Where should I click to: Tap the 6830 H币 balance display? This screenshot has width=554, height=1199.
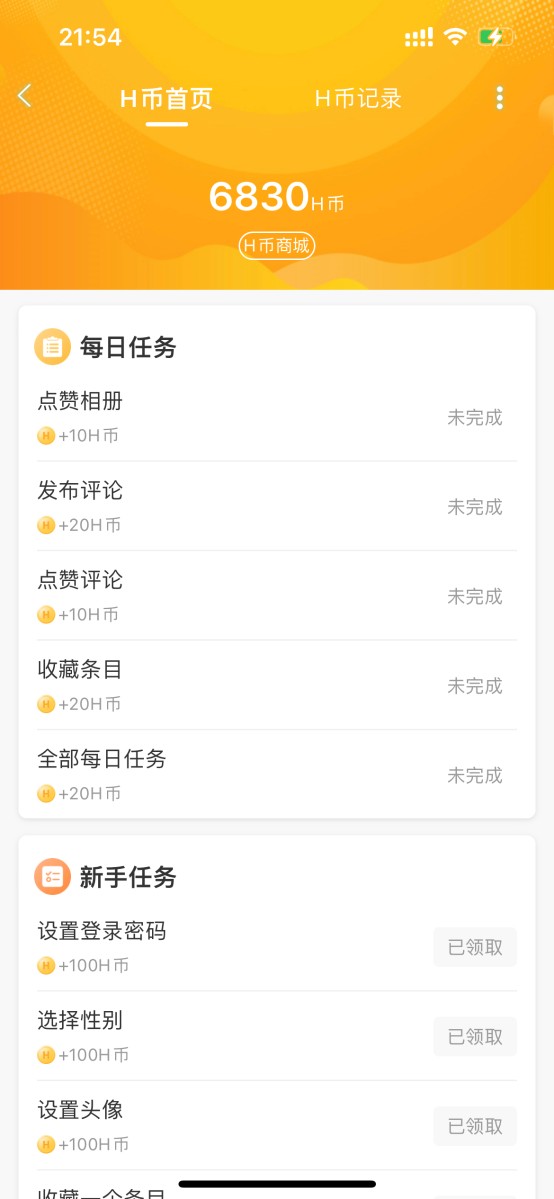point(277,197)
